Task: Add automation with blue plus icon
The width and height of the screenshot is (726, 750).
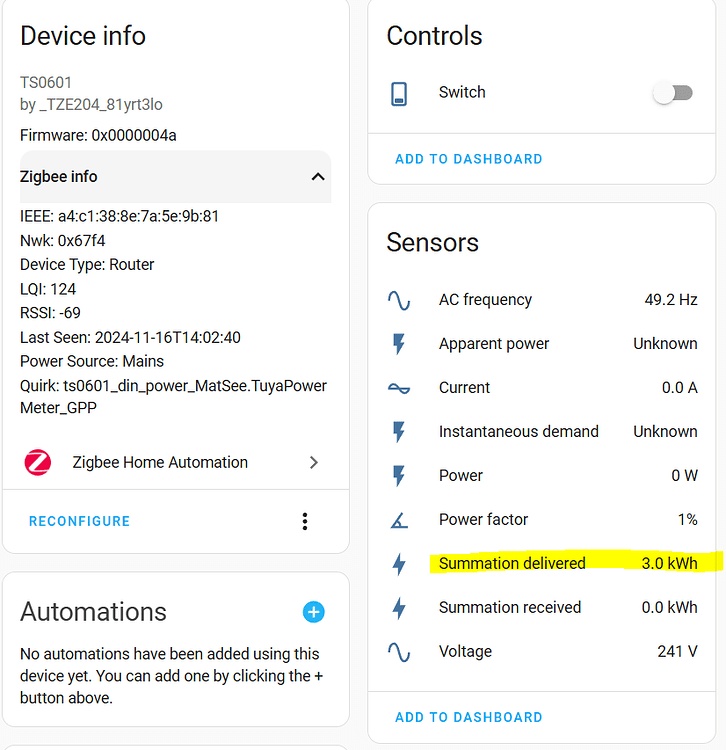Action: point(313,612)
